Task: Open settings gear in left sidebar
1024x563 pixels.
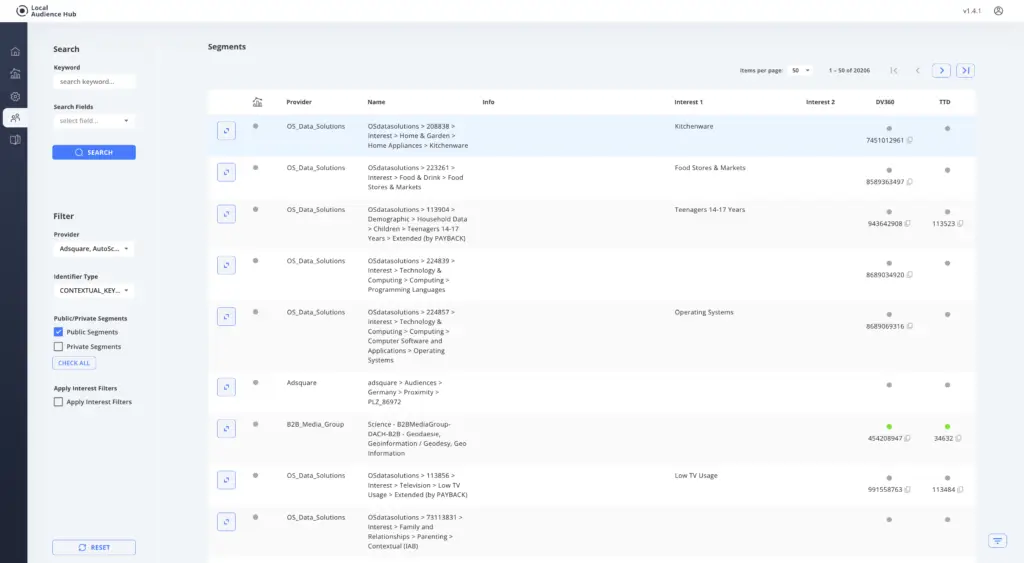Action: click(15, 96)
